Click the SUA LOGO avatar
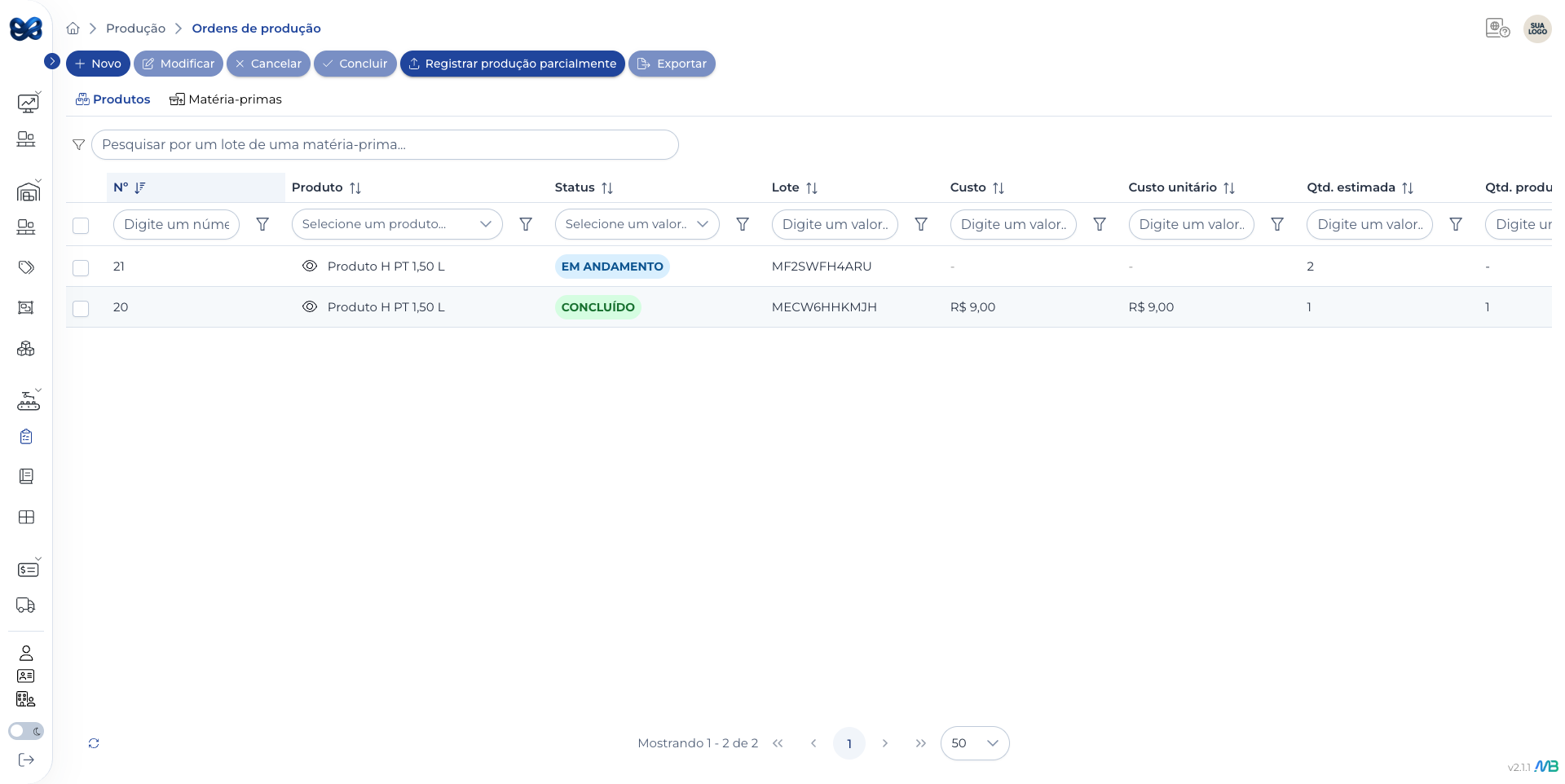Screen dimensions: 1565x784 click(1536, 29)
